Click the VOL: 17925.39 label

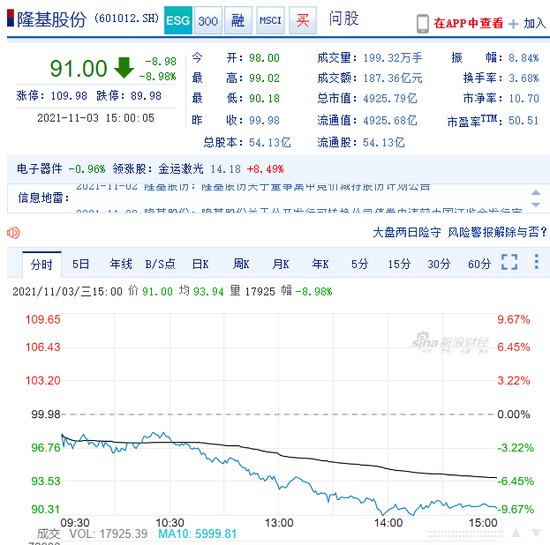click(108, 534)
